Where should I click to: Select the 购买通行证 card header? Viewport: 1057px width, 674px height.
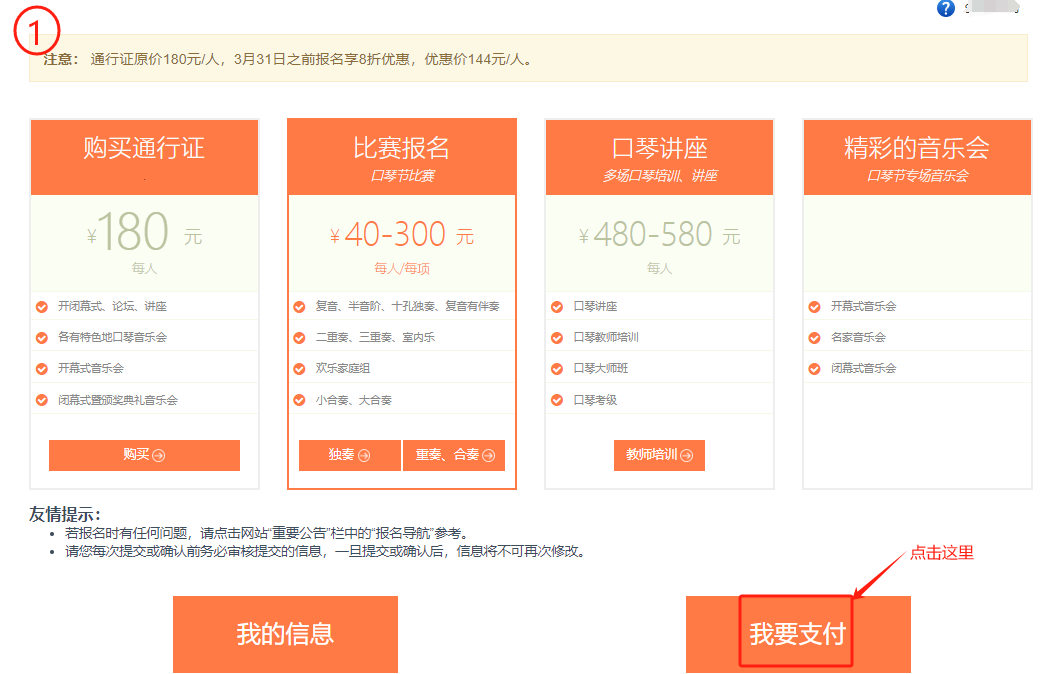tap(144, 157)
